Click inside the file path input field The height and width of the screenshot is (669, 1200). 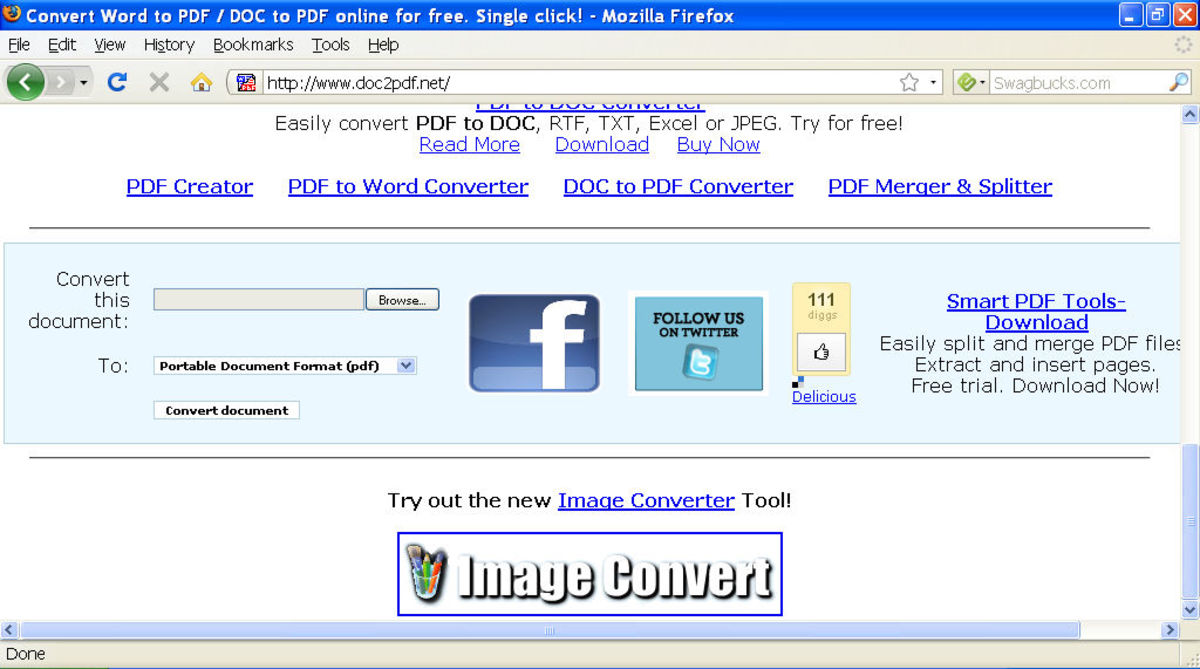click(x=258, y=299)
